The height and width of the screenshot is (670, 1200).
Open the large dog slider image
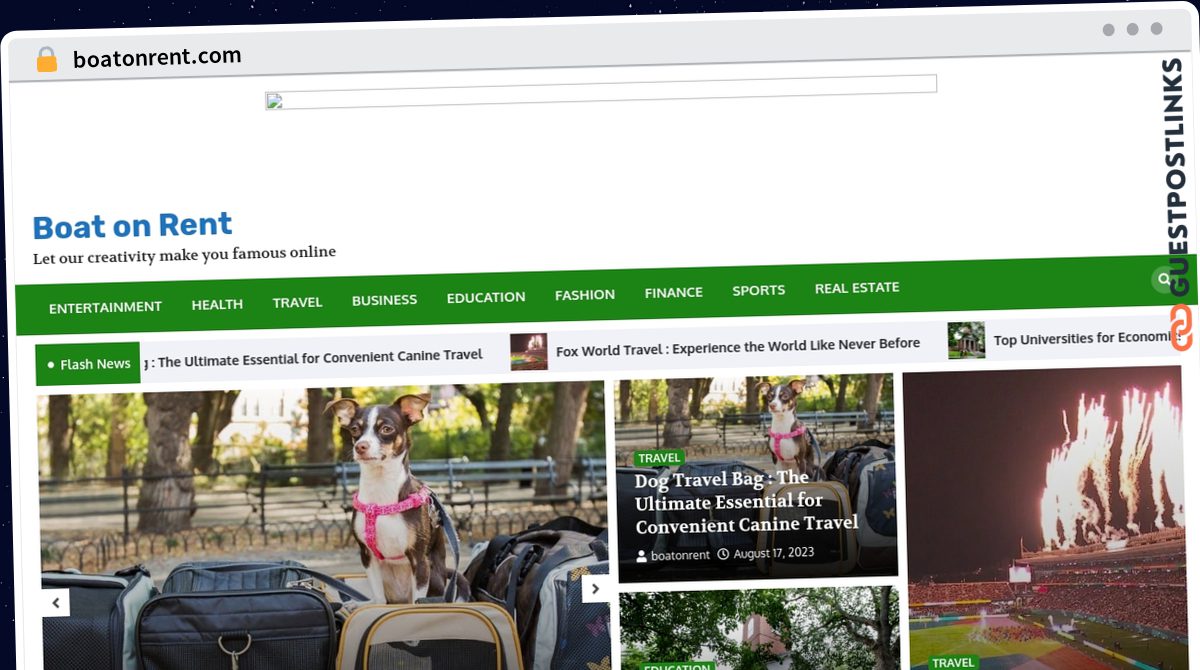point(324,525)
